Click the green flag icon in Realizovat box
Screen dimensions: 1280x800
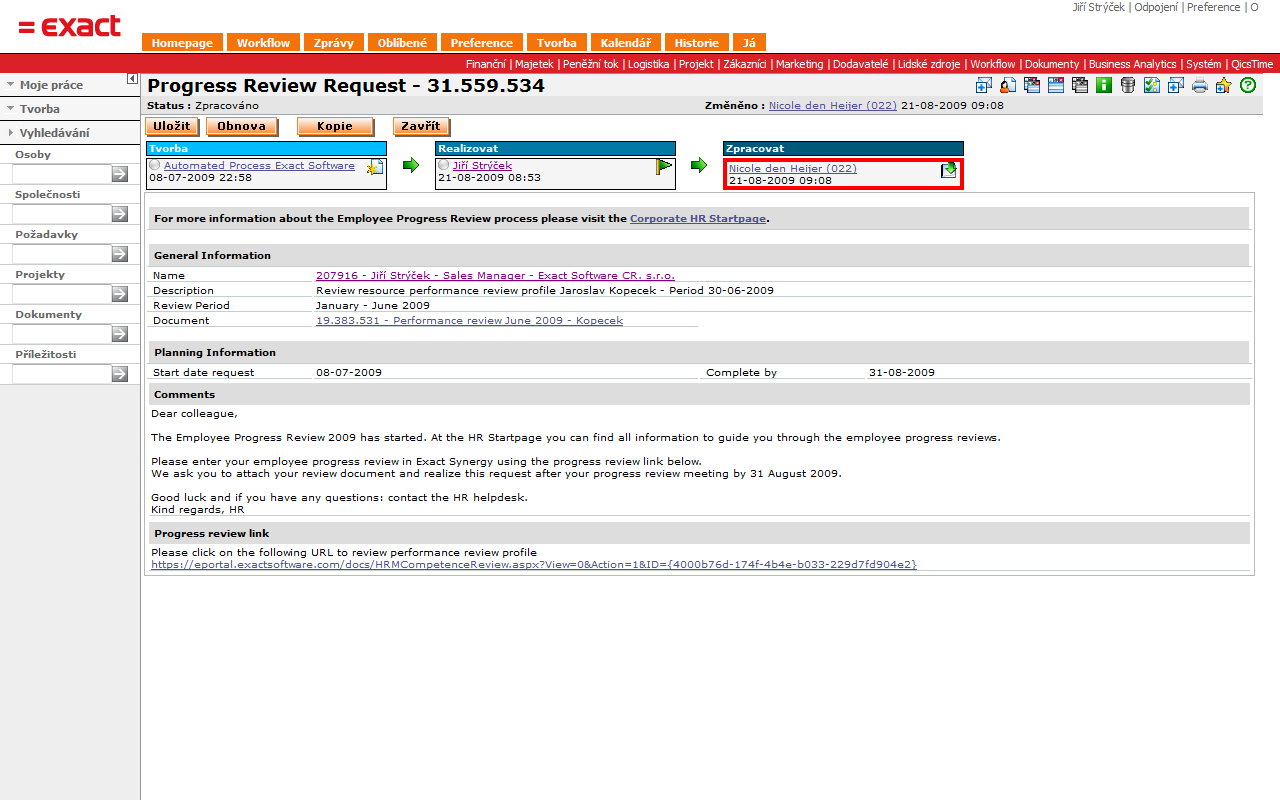664,167
